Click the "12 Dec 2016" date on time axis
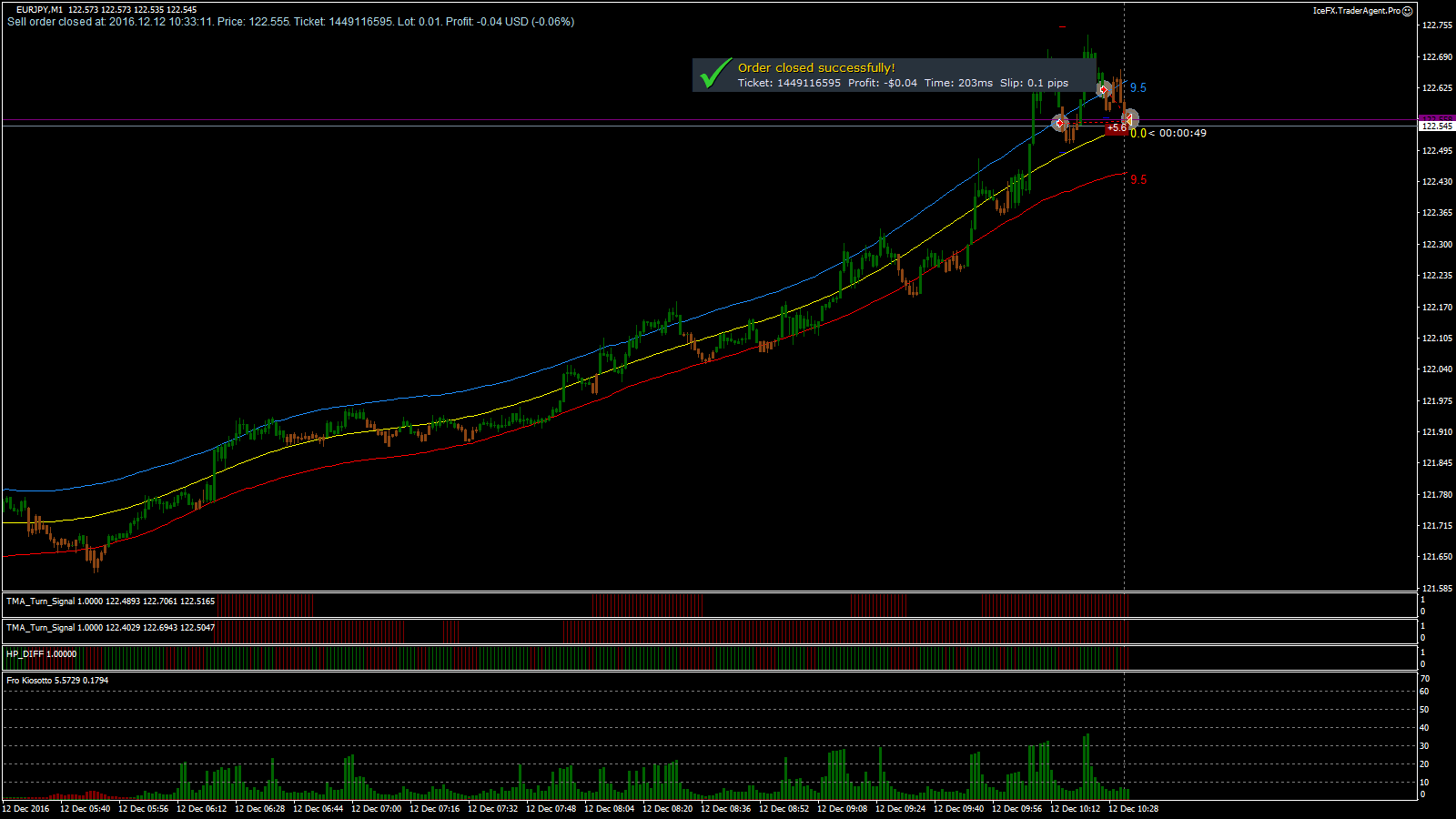Image resolution: width=1456 pixels, height=819 pixels. click(26, 809)
